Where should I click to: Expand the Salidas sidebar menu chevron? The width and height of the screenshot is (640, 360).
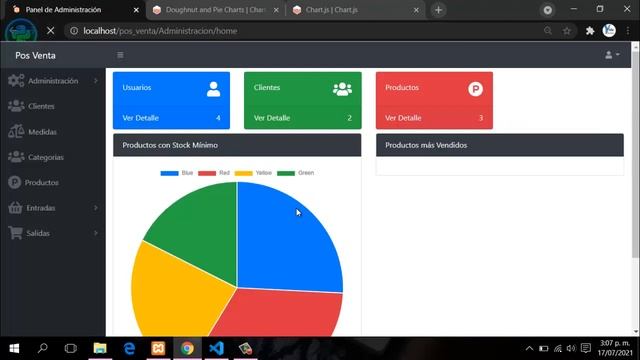[x=96, y=233]
